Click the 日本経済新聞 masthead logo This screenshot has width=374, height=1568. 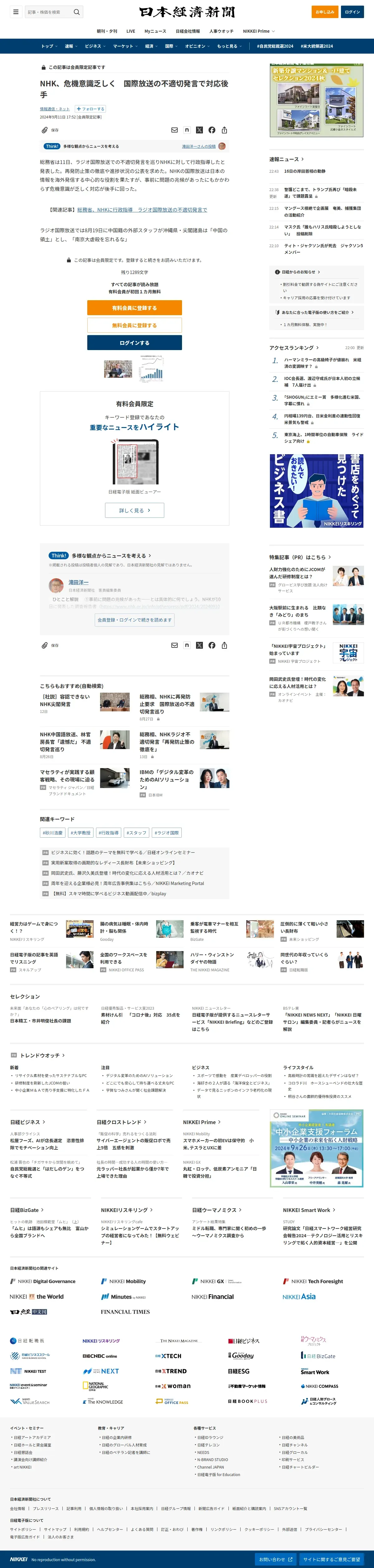(187, 12)
